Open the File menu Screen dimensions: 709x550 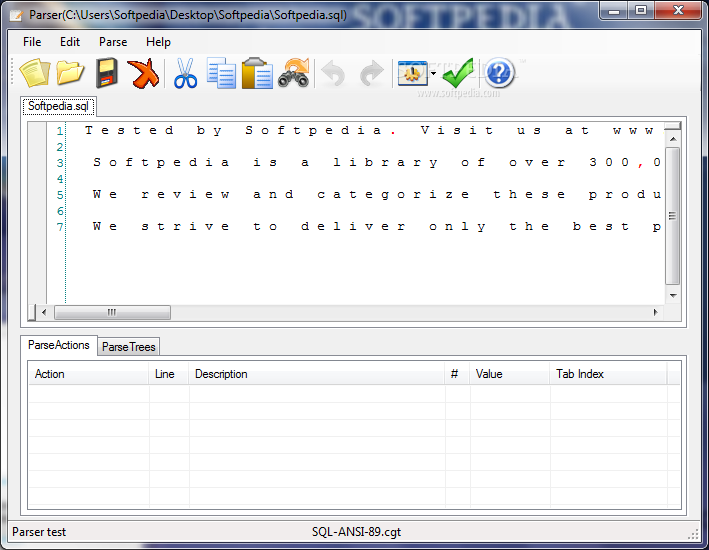pos(32,42)
